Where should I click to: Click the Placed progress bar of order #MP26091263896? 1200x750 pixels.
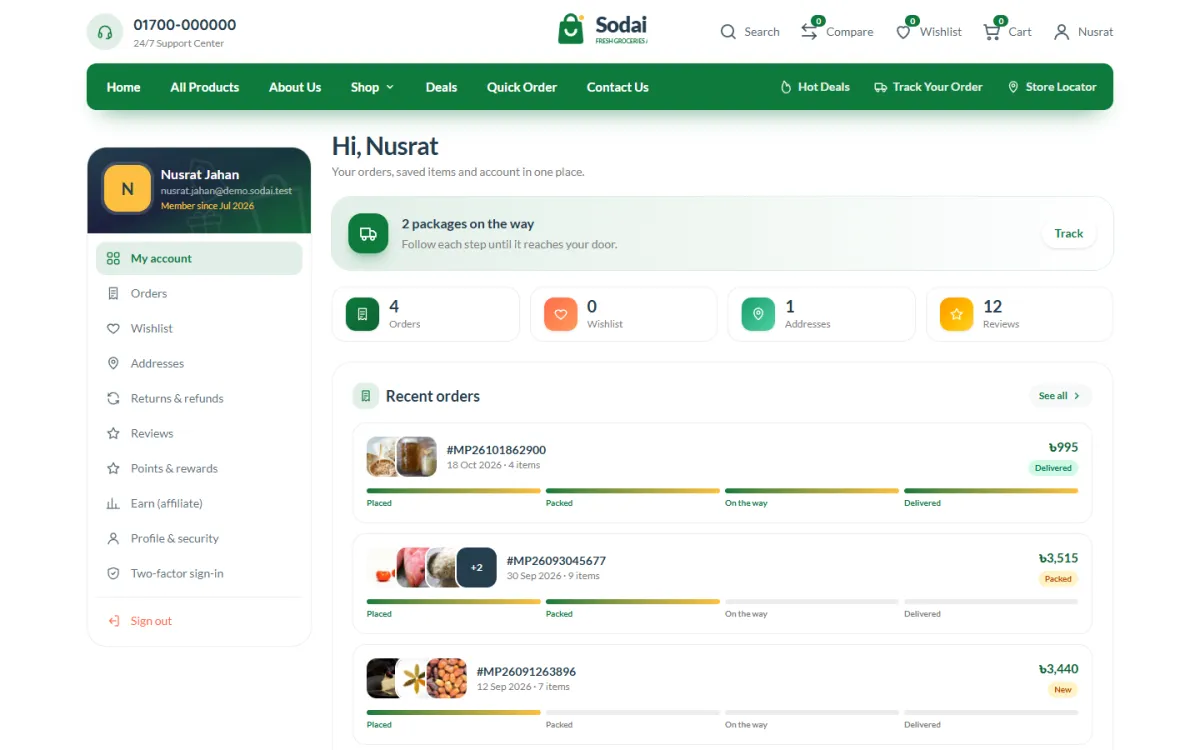[454, 713]
